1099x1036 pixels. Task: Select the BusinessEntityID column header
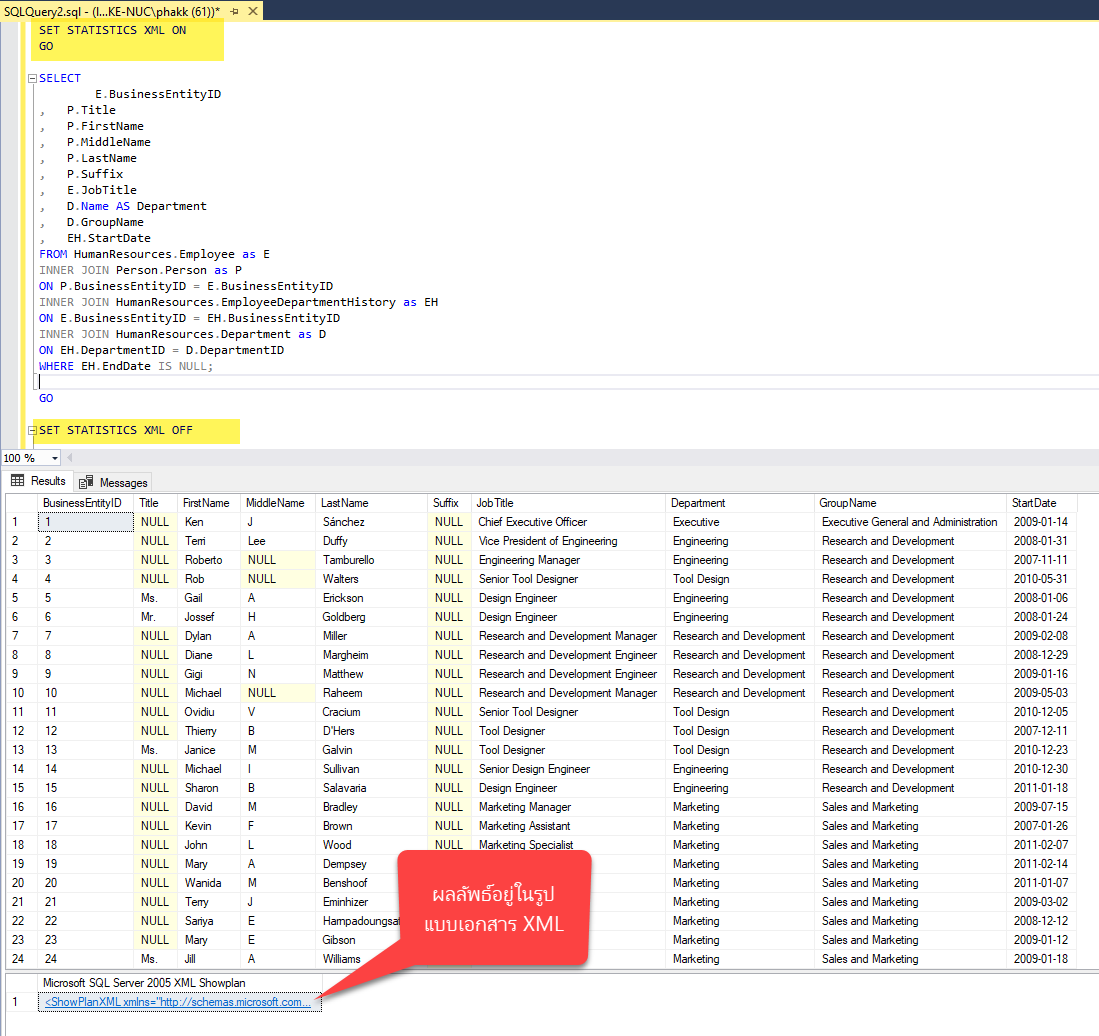81,502
